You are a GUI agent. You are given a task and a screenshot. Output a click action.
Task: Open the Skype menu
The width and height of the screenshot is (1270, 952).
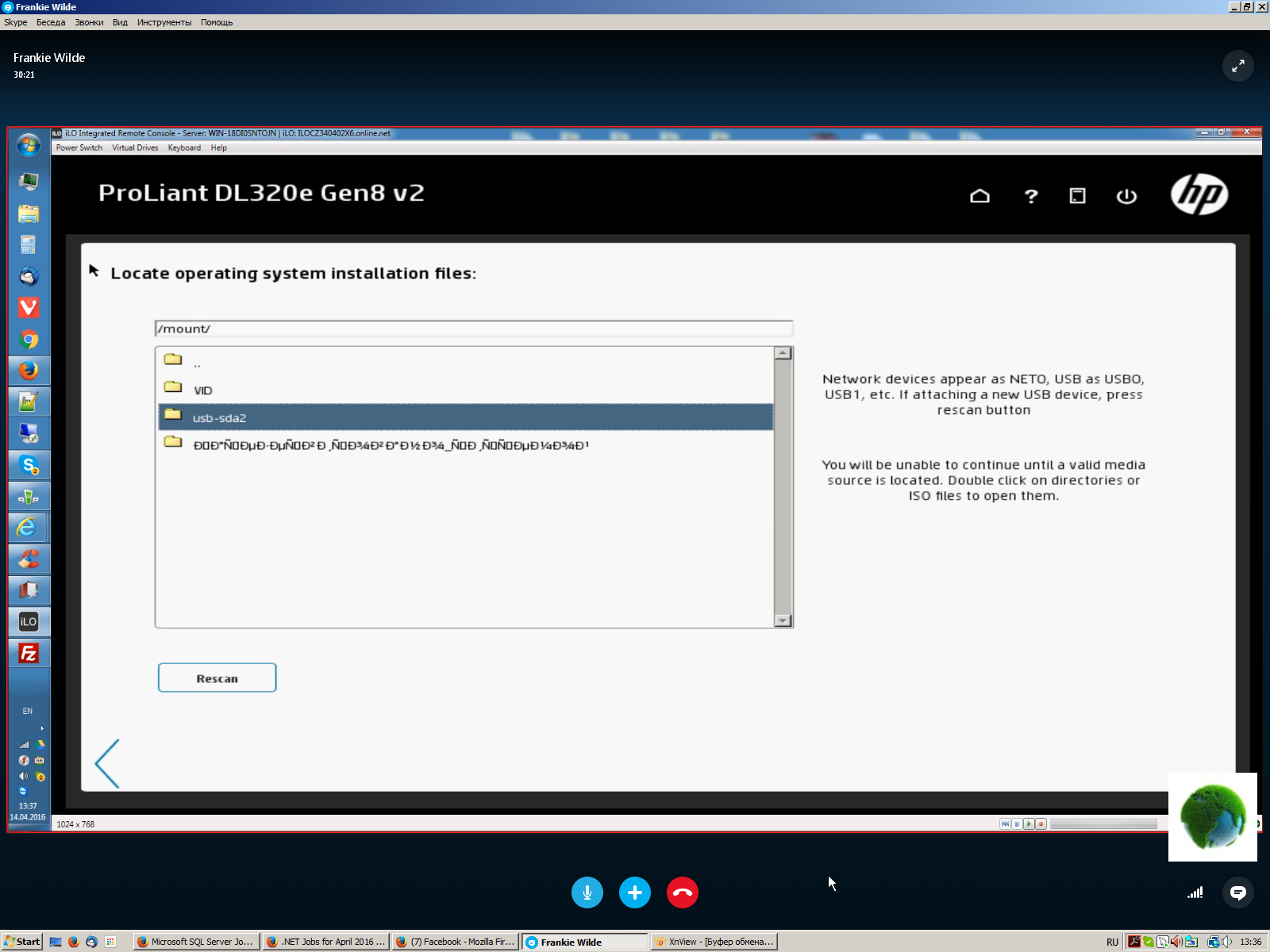tap(16, 22)
